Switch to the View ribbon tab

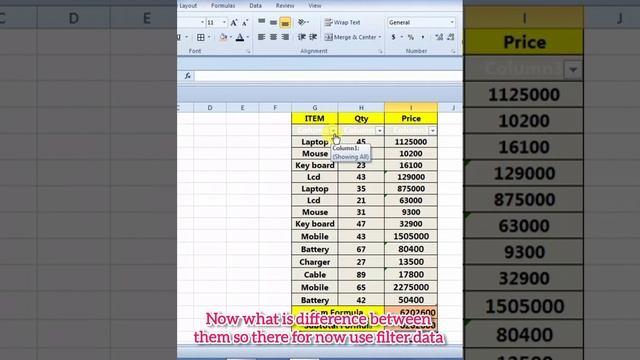pos(315,6)
